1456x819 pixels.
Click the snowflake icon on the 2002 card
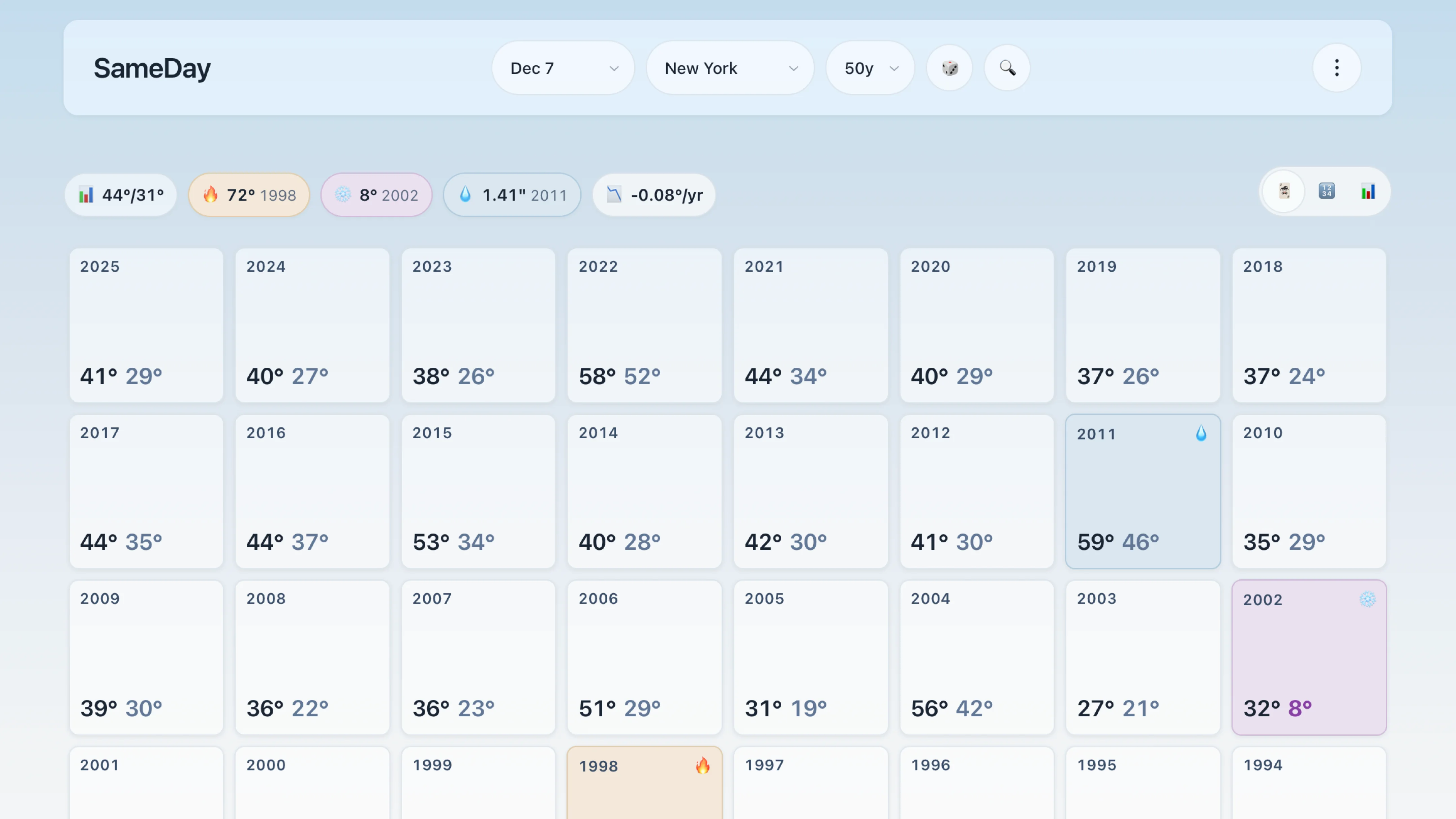coord(1367,599)
